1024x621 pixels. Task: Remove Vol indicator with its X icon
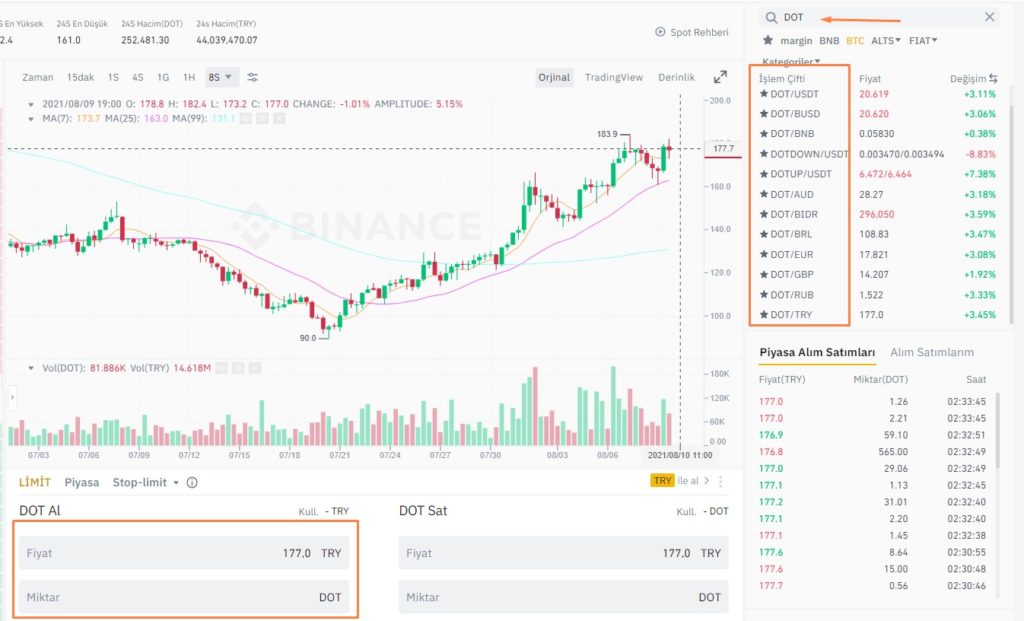(x=255, y=368)
